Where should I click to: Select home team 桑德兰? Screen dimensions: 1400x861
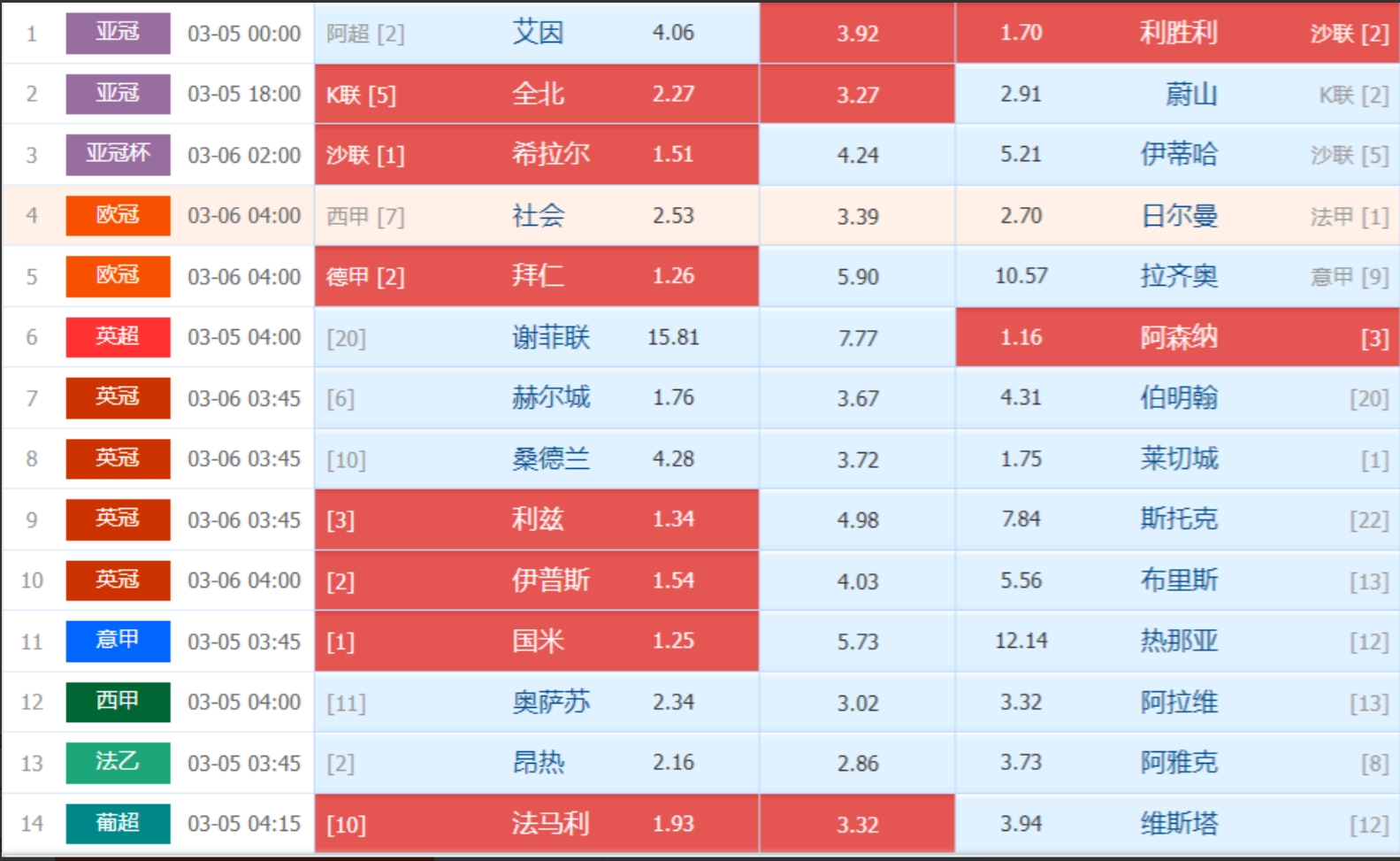point(550,458)
